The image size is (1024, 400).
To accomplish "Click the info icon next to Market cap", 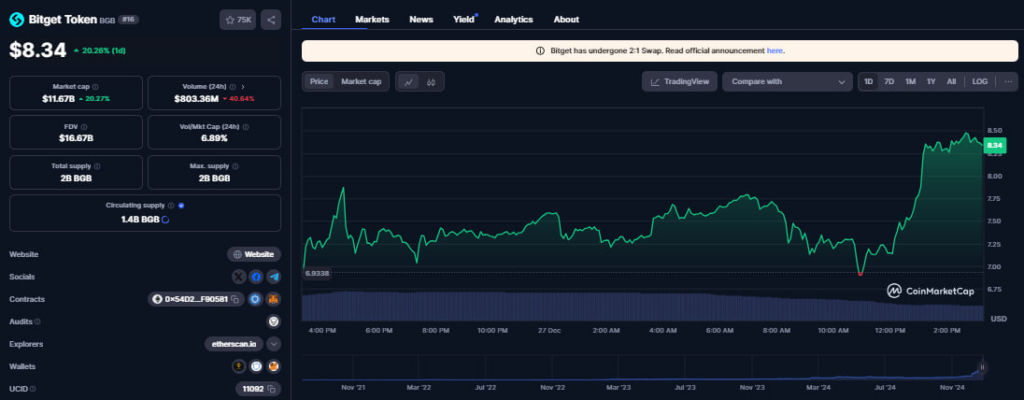I will [x=95, y=86].
